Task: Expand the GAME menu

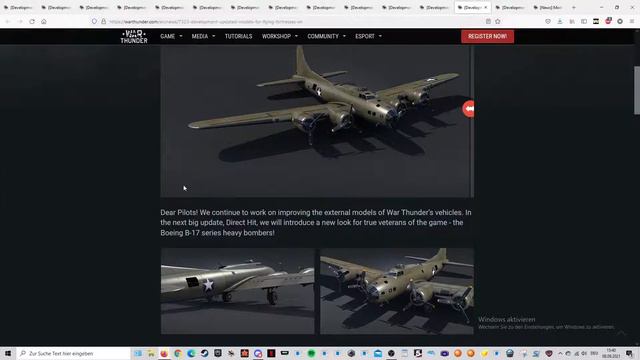Action: point(171,36)
